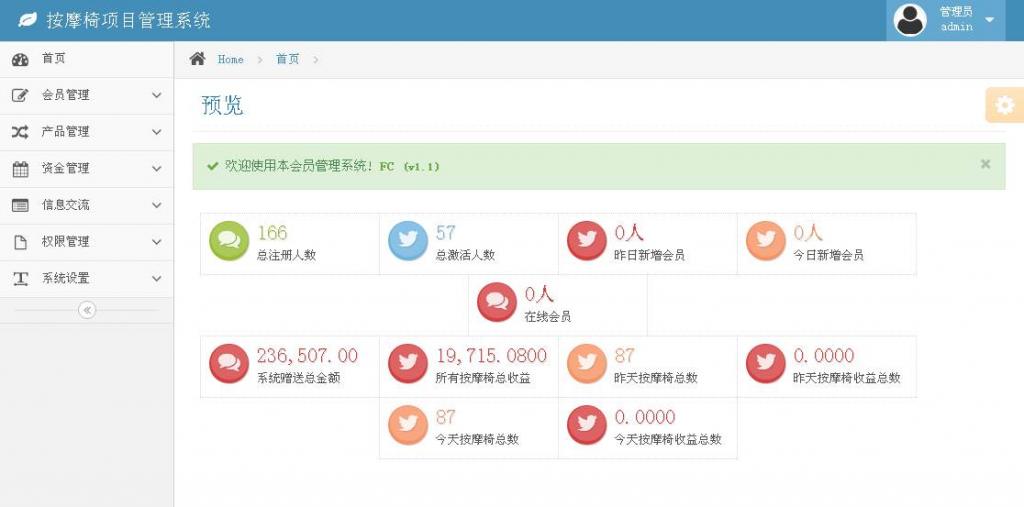Expand the 资金管理 menu chevron

tap(156, 169)
